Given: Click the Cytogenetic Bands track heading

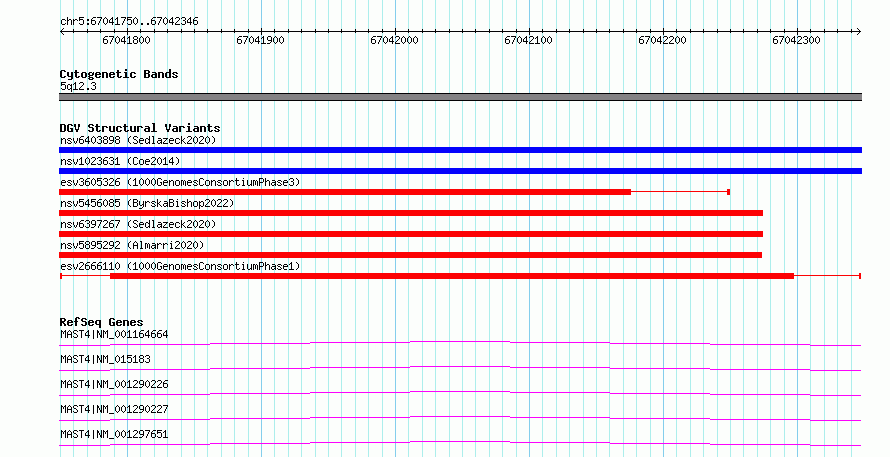Looking at the screenshot, I should 119,74.
